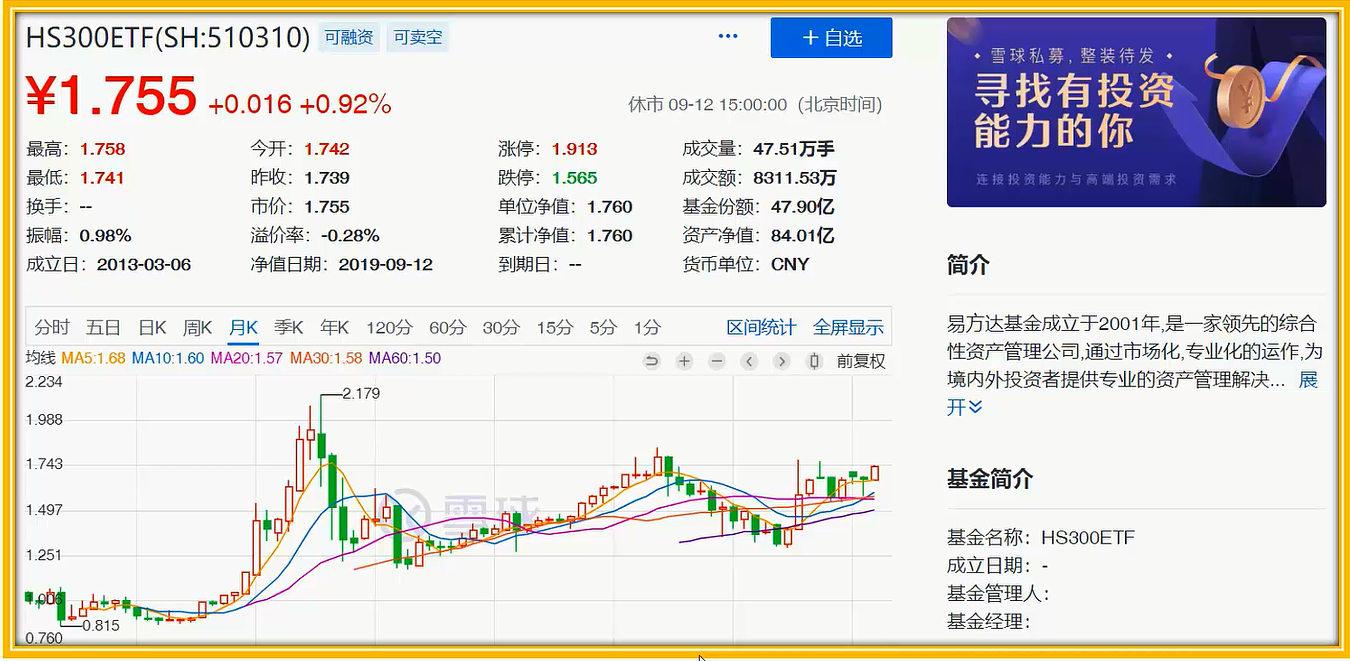Screen dimensions: 1350x661
Task: Click the 基金管理人 row label
Action: [999, 593]
